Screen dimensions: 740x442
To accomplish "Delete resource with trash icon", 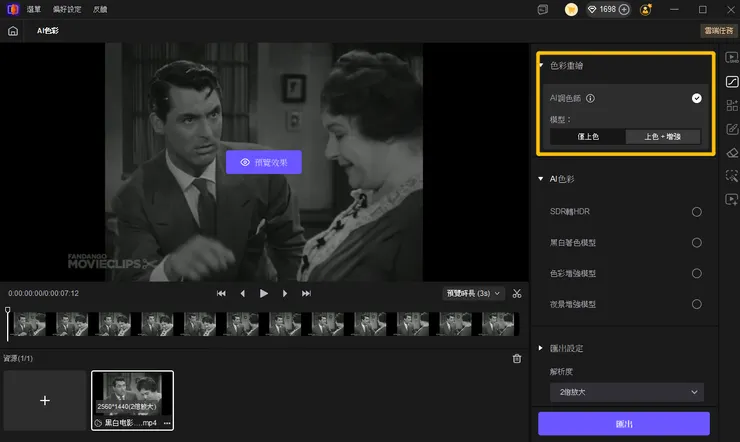I will pos(517,359).
